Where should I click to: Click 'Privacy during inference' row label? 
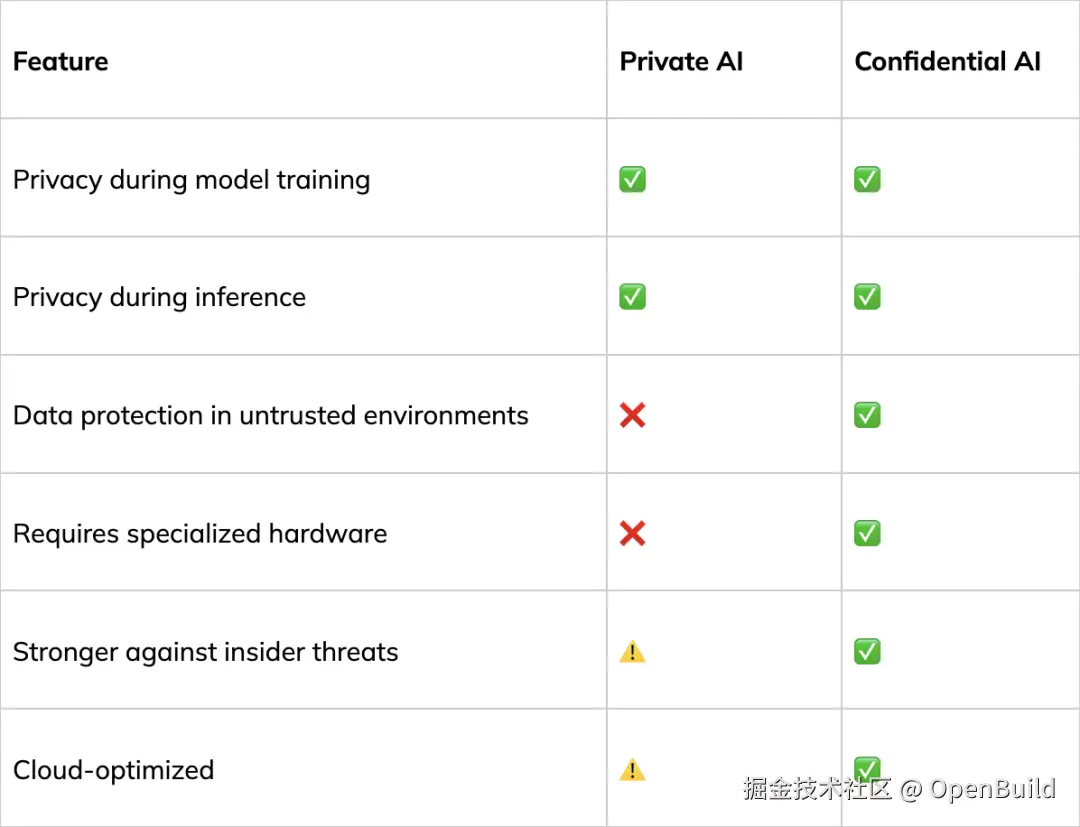(x=159, y=297)
